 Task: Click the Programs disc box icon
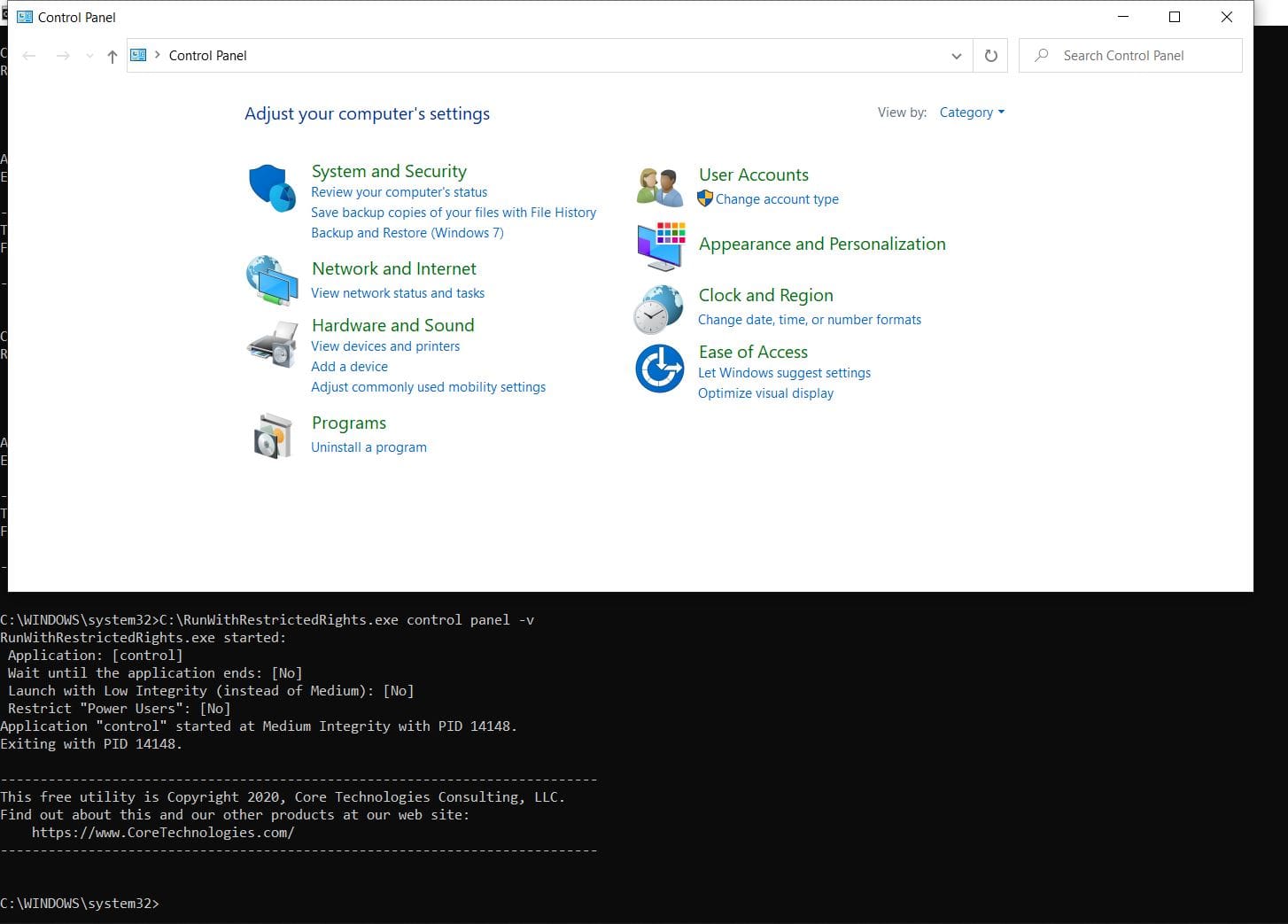click(x=272, y=436)
